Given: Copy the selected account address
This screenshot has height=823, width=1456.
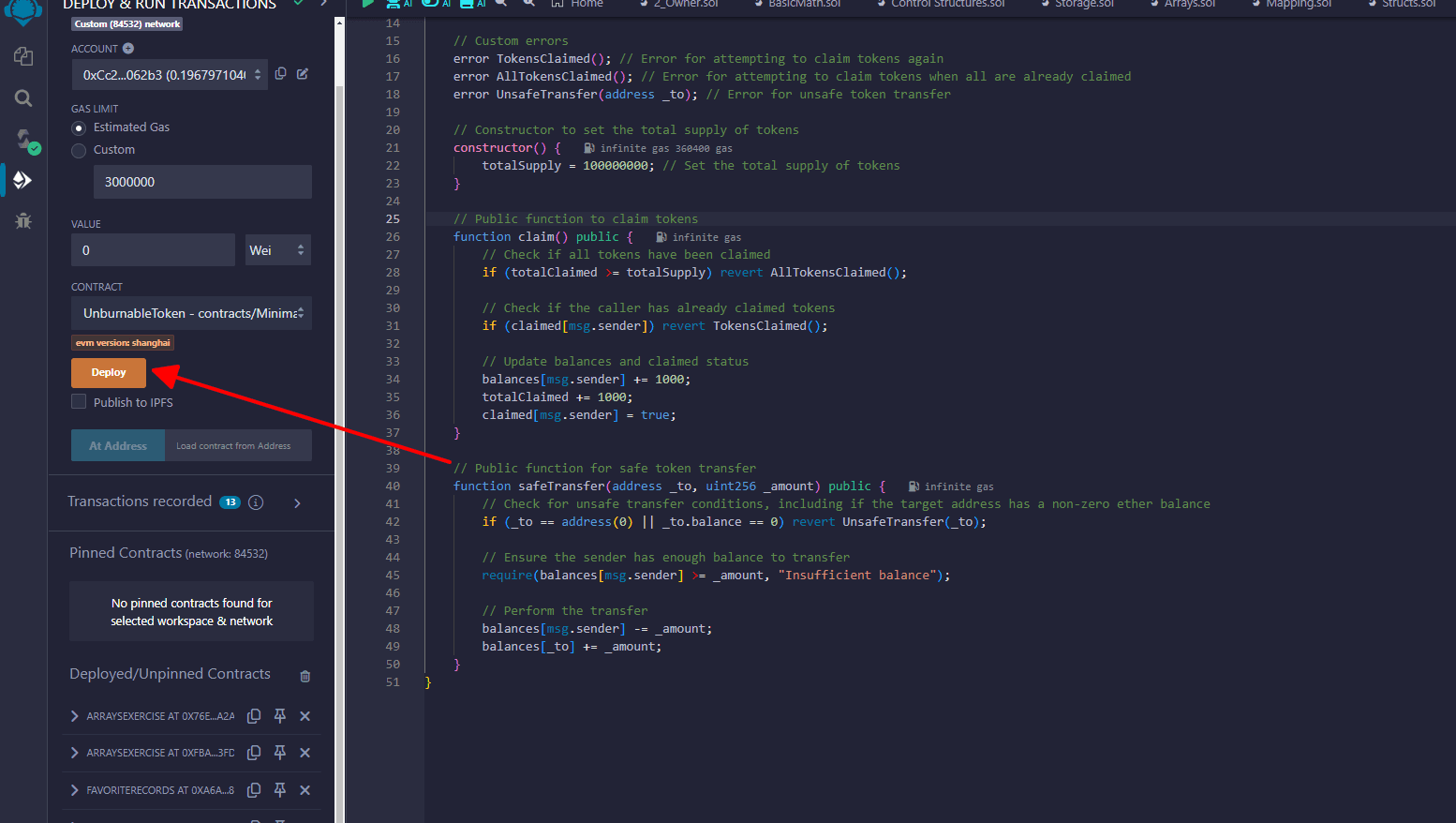Looking at the screenshot, I should tap(280, 74).
